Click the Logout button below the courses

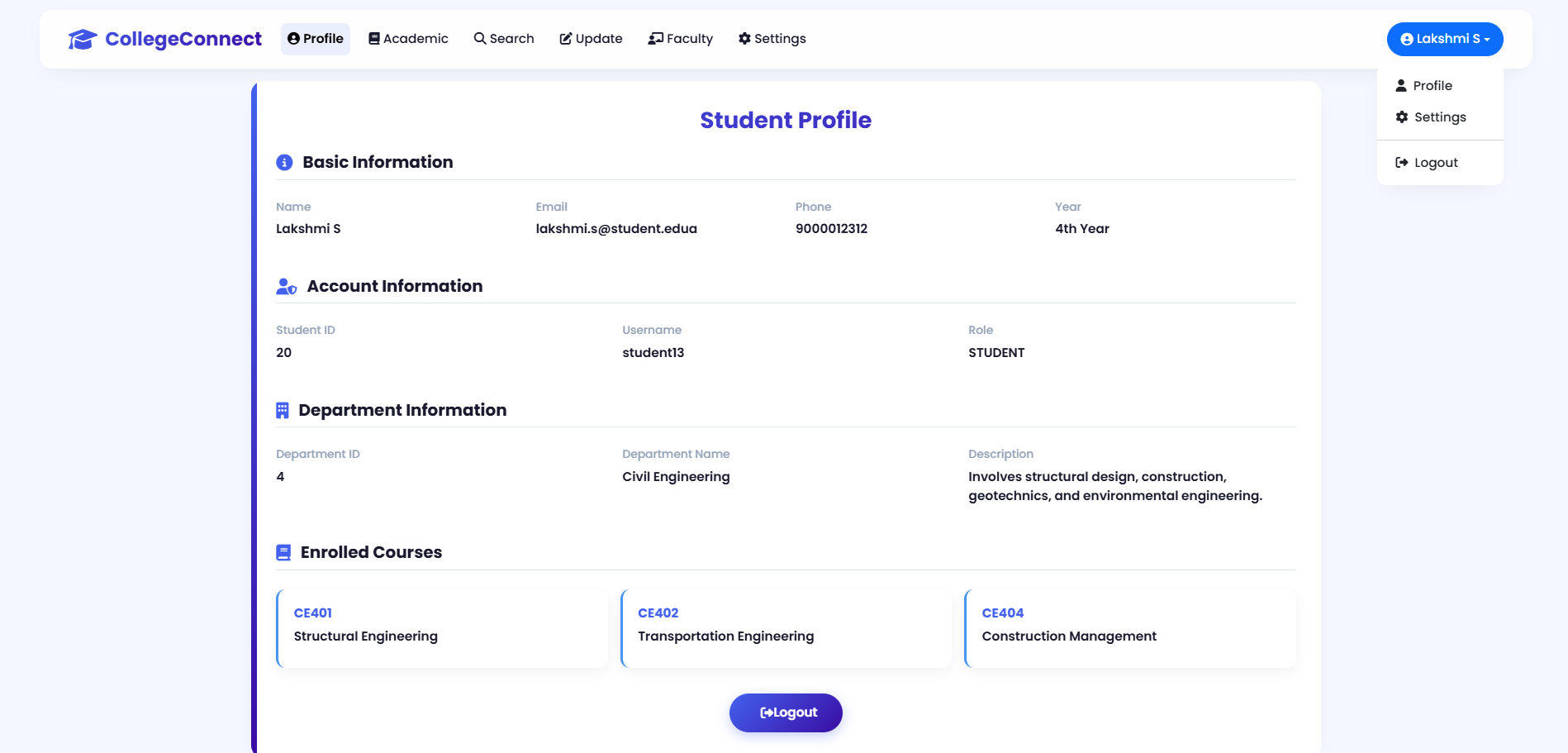point(786,712)
